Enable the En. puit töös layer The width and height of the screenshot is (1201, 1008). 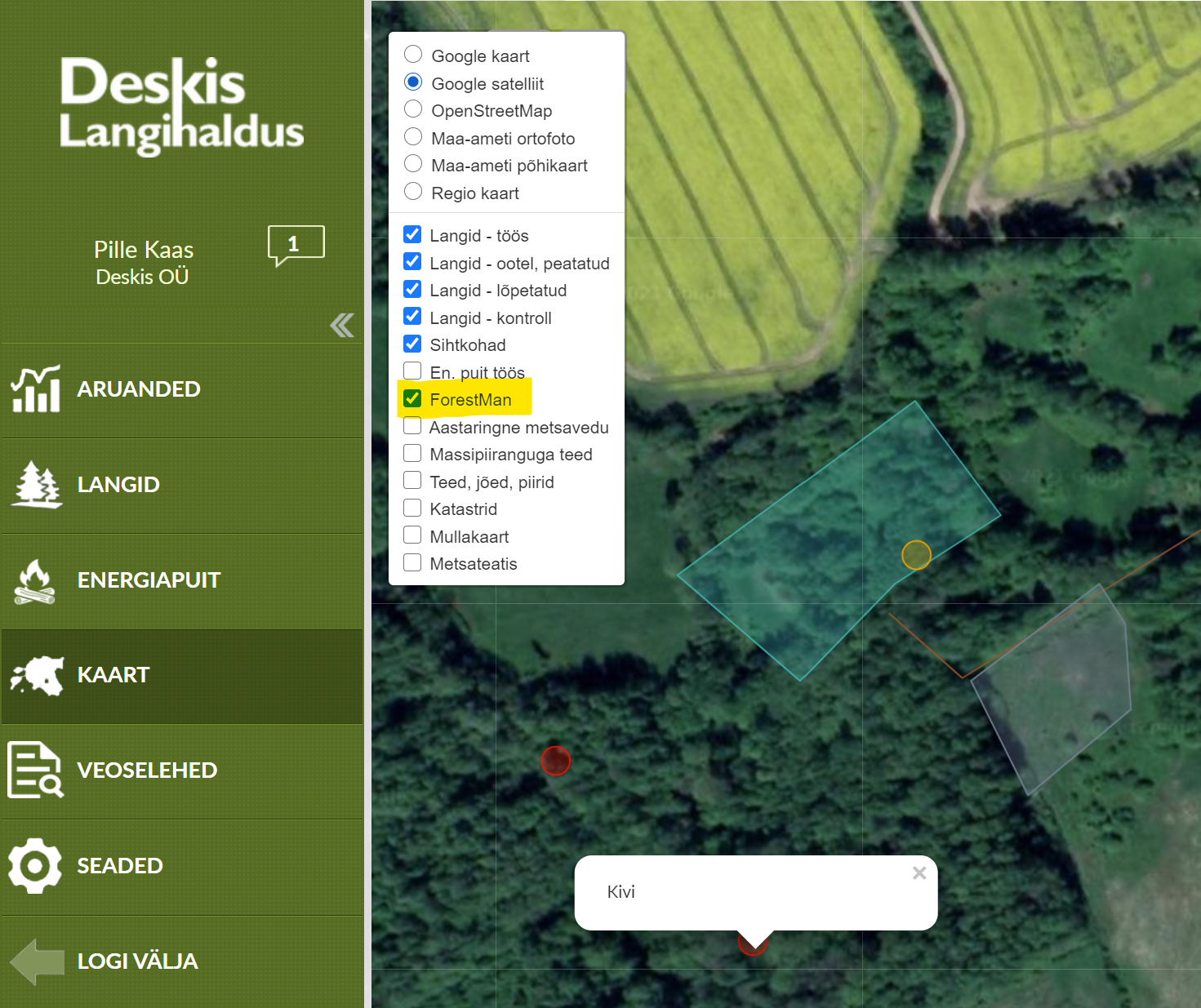(412, 371)
